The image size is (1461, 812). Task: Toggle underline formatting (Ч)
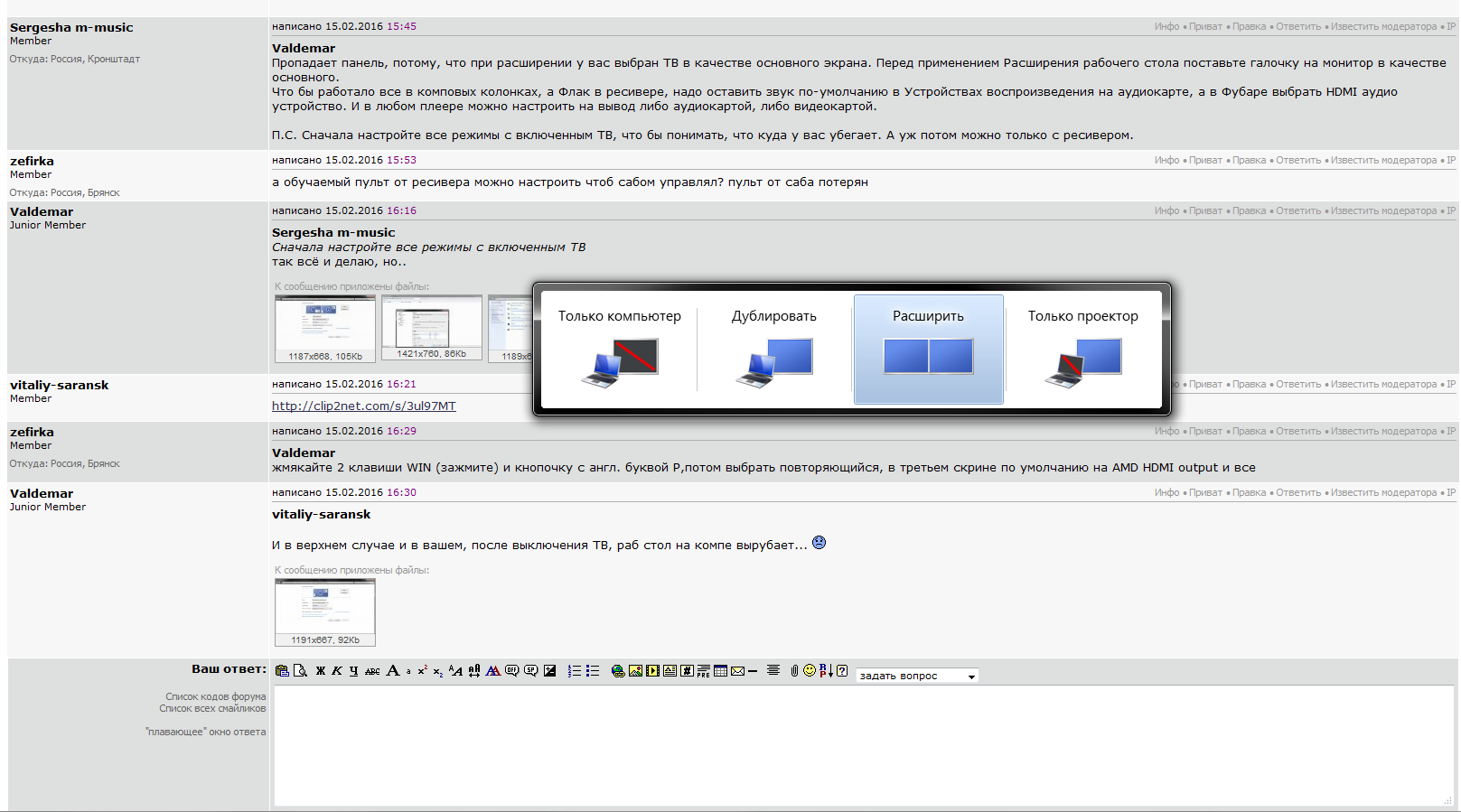(353, 670)
